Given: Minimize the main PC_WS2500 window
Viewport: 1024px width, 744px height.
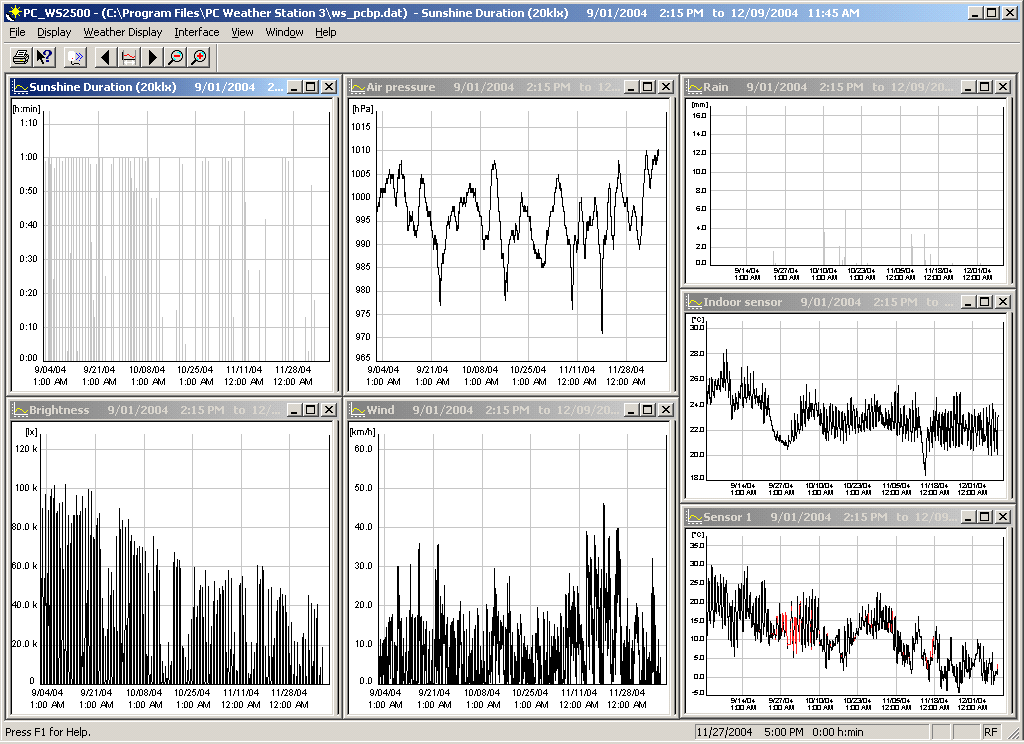Looking at the screenshot, I should pyautogui.click(x=975, y=12).
